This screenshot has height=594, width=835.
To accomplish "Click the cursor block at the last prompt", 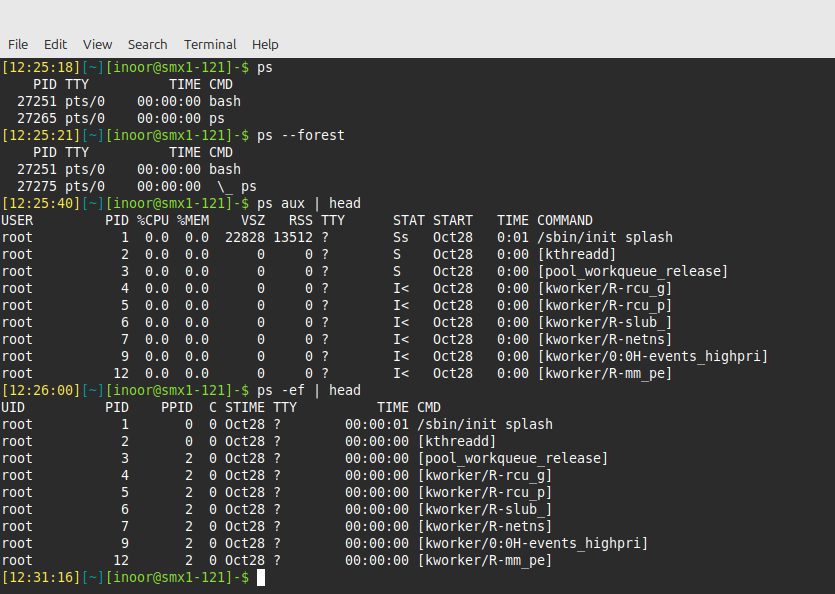I will [261, 578].
